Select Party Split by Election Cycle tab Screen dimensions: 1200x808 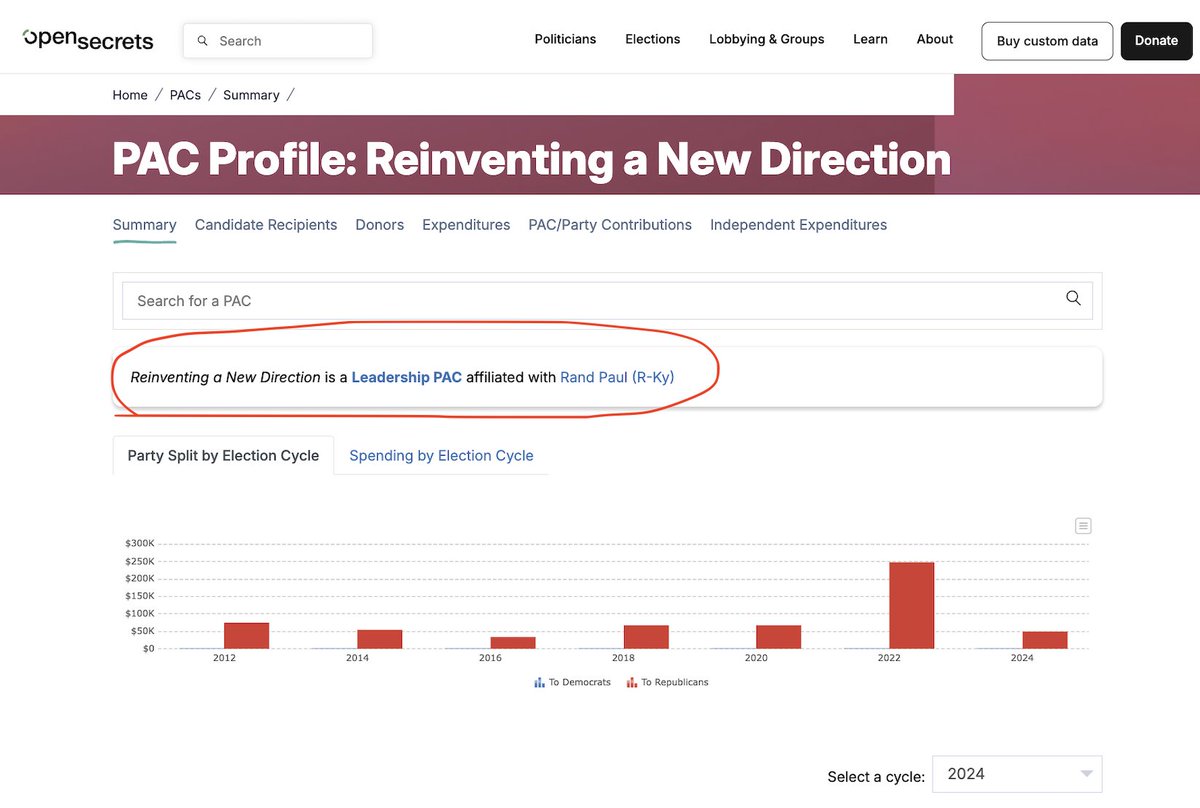pyautogui.click(x=223, y=455)
